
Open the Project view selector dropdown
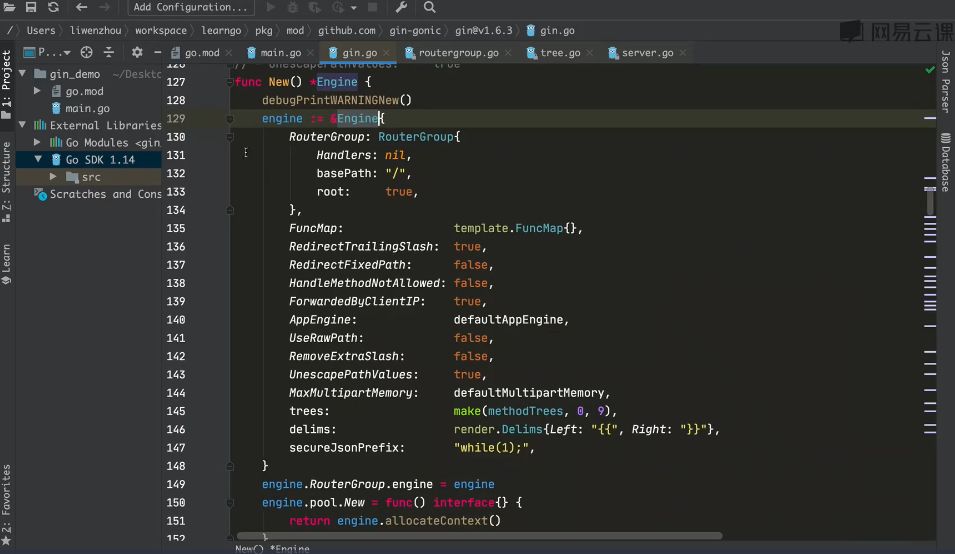tap(47, 52)
